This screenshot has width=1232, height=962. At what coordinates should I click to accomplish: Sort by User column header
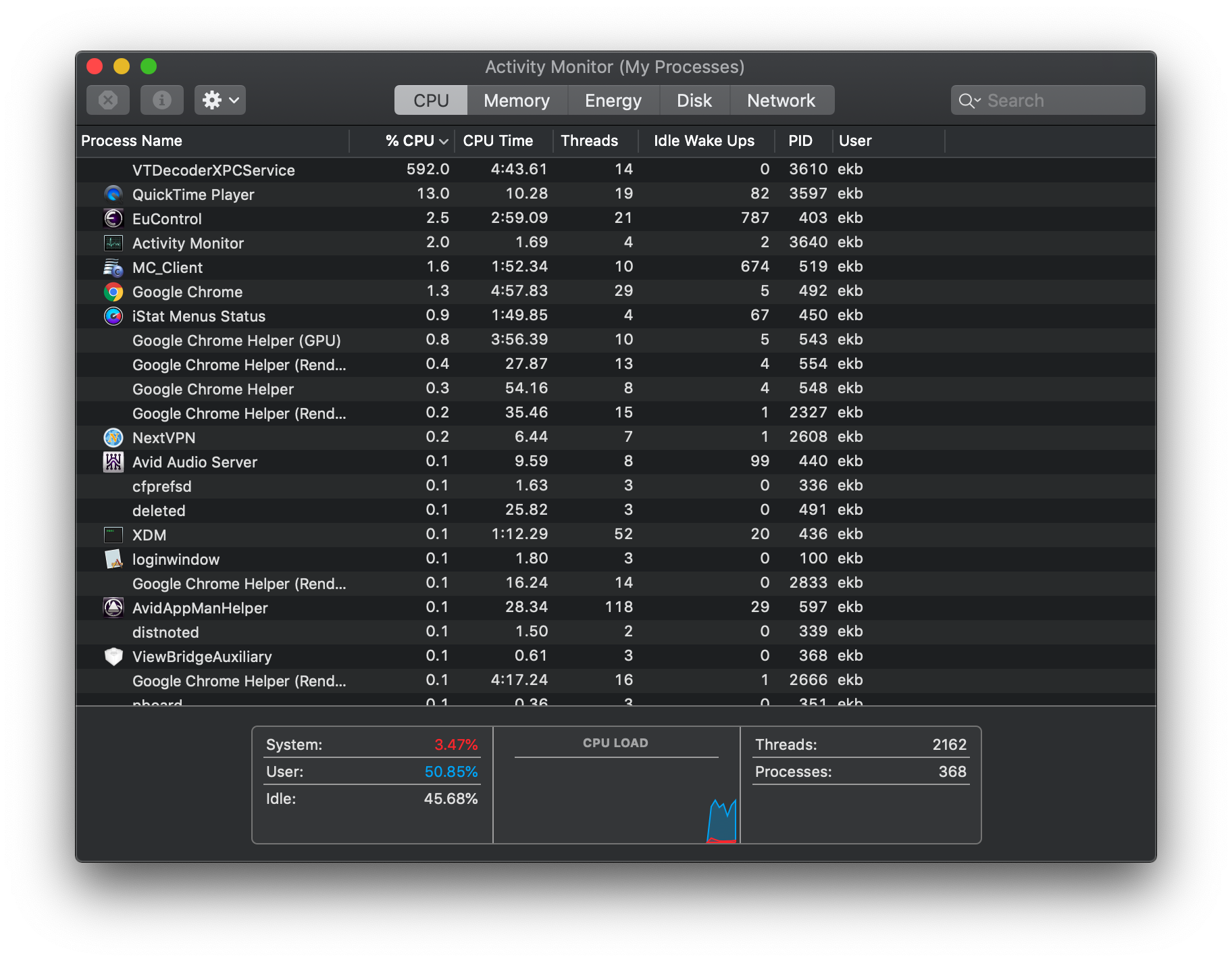click(x=889, y=141)
